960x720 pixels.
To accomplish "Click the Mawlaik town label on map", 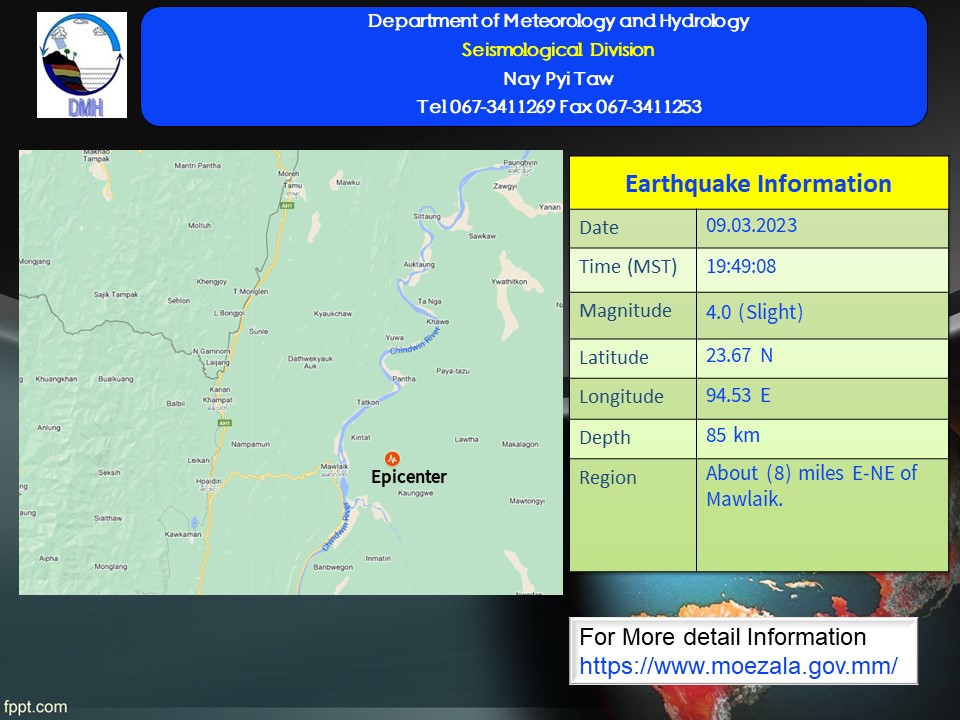I will point(334,467).
